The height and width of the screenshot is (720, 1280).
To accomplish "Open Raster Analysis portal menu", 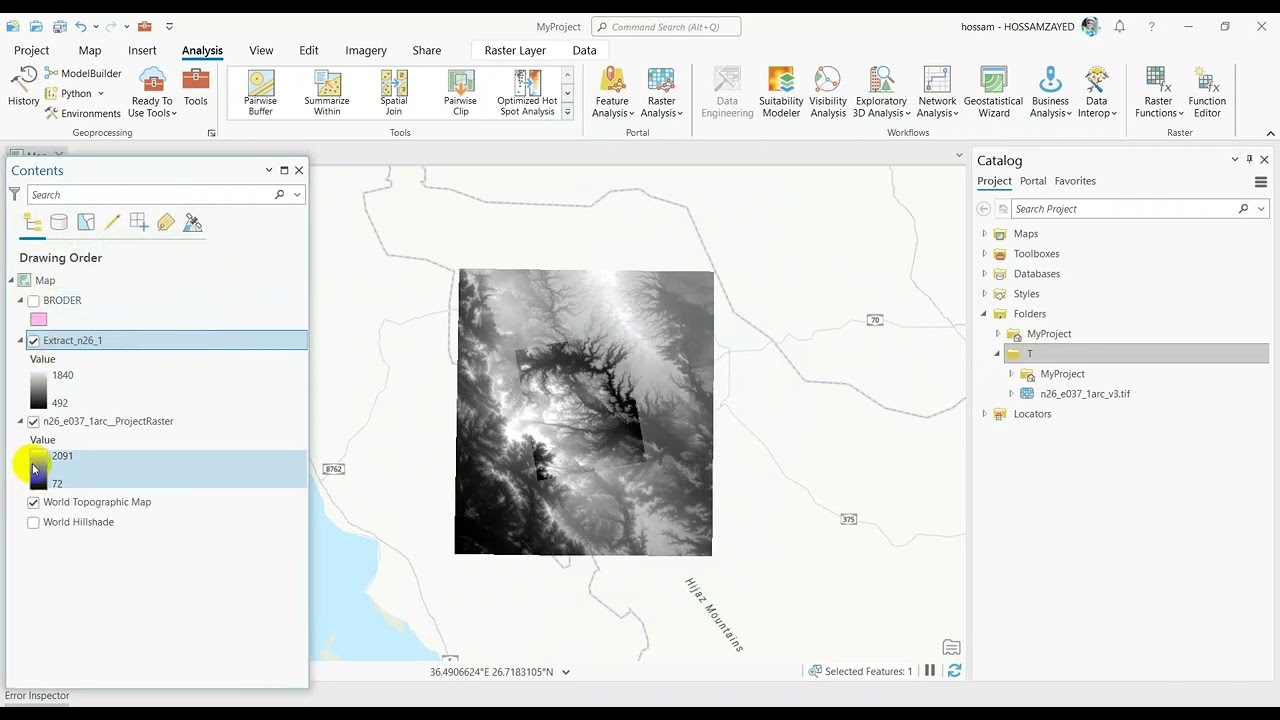I will [x=662, y=92].
